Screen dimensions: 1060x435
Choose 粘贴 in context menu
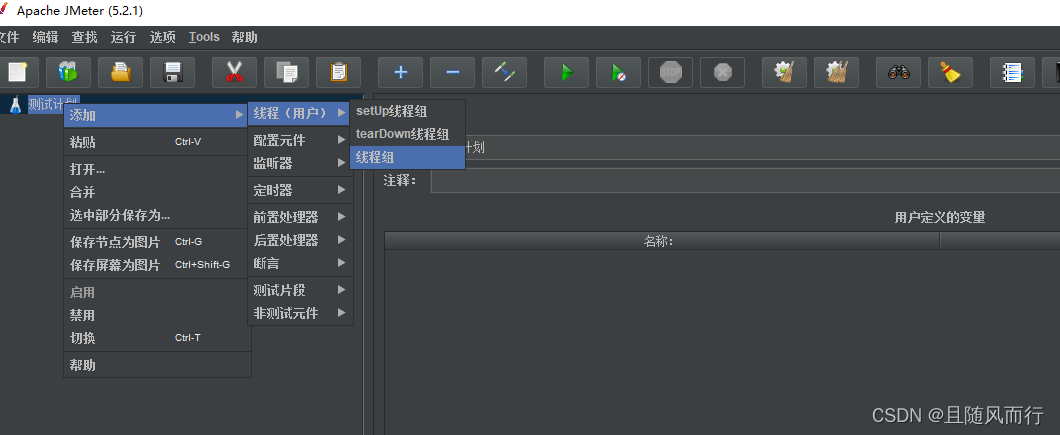[156, 142]
